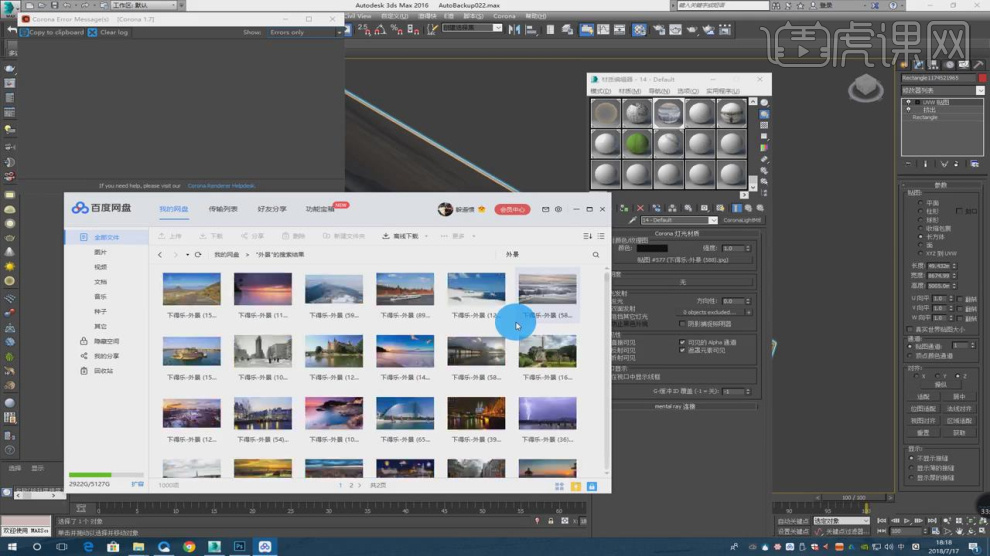
Task: Go back with the left arrow in Baidu Netdisk
Action: click(x=160, y=254)
